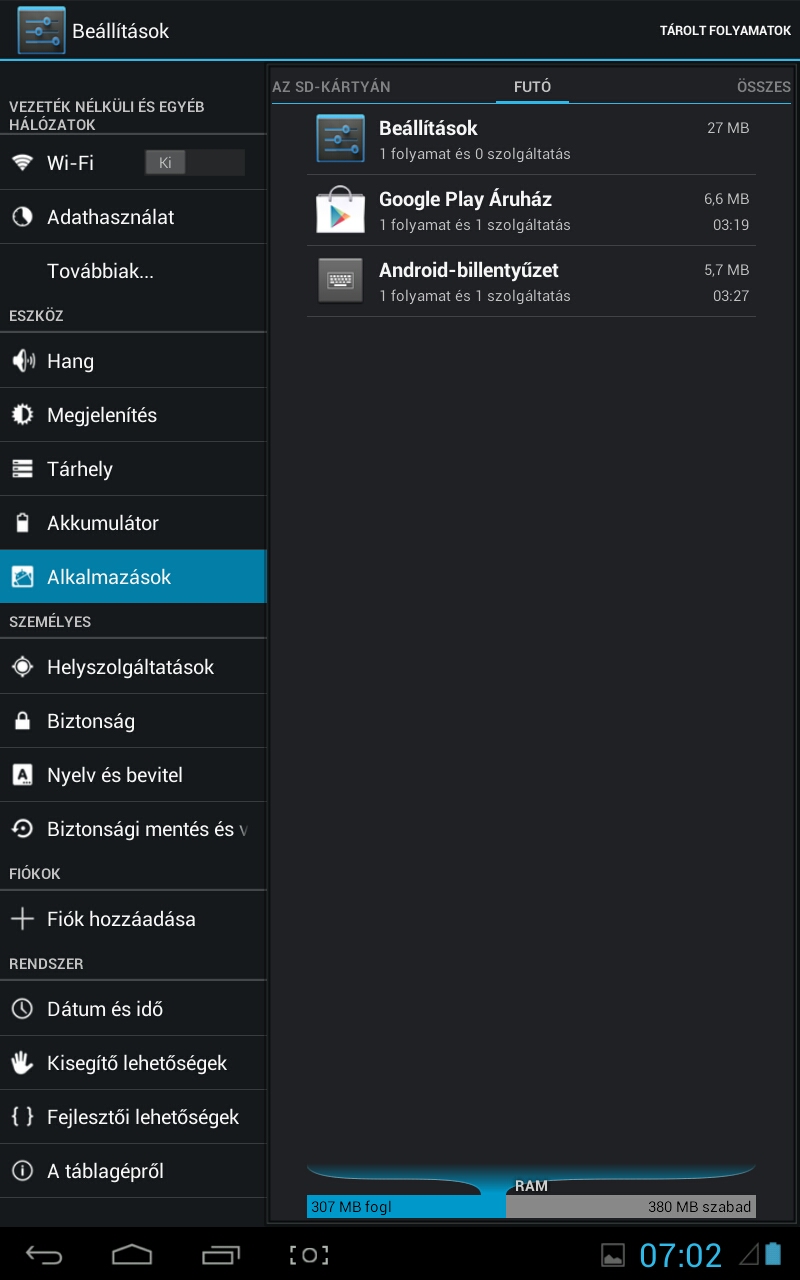Switch to the Összes tab

tap(763, 87)
